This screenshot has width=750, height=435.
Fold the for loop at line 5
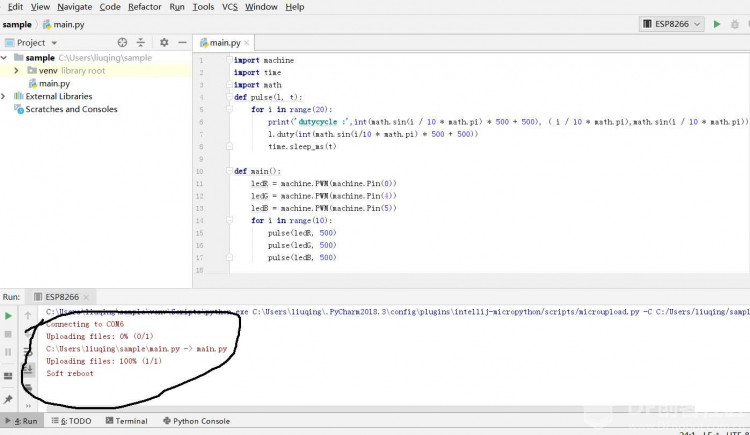230,110
